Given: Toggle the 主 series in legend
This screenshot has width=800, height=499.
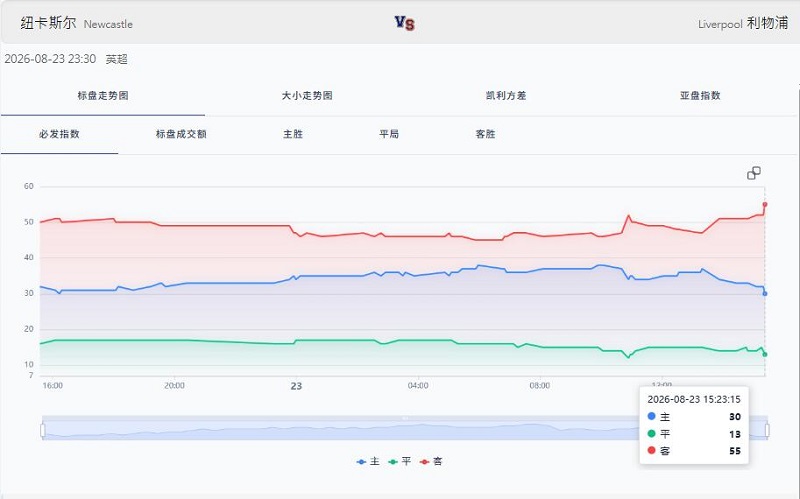Looking at the screenshot, I should [368, 461].
